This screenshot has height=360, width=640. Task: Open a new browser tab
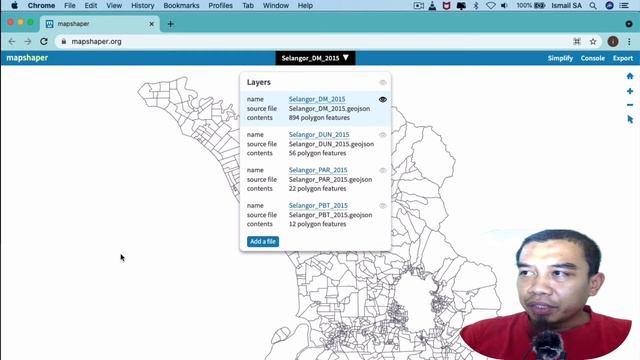(x=171, y=24)
